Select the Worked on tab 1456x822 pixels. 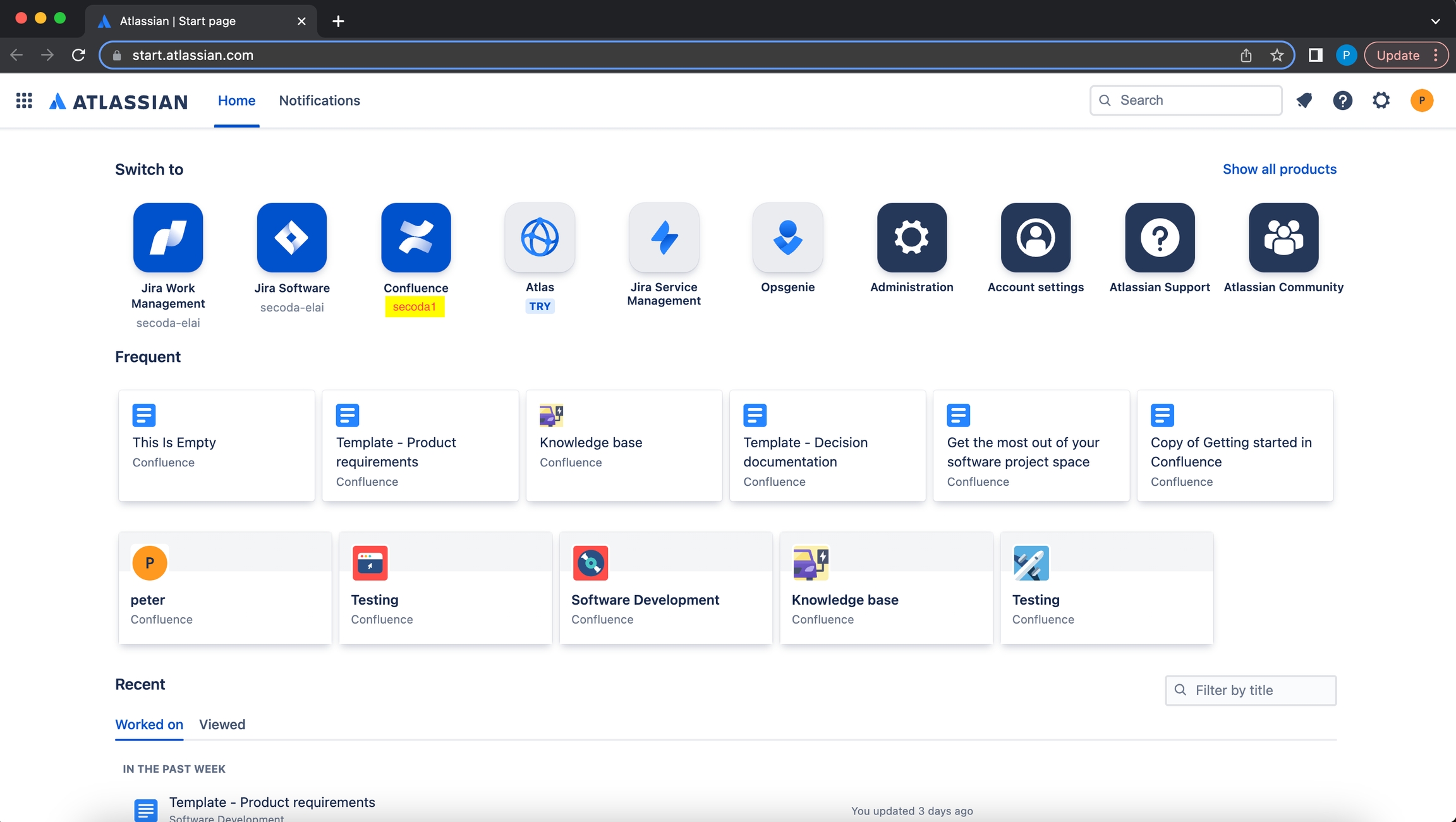[149, 725]
